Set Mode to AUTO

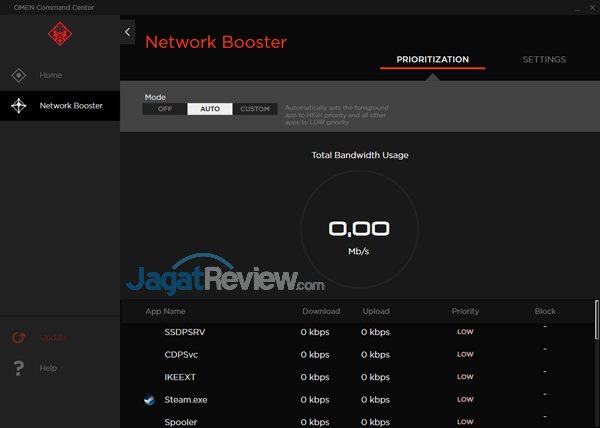[x=210, y=109]
